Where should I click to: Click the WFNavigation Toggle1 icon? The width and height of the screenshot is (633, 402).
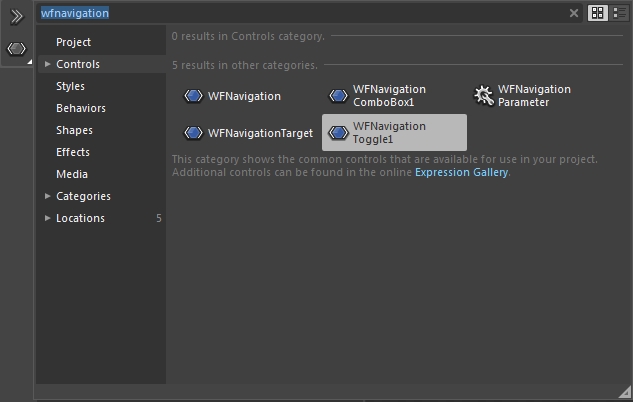338,133
